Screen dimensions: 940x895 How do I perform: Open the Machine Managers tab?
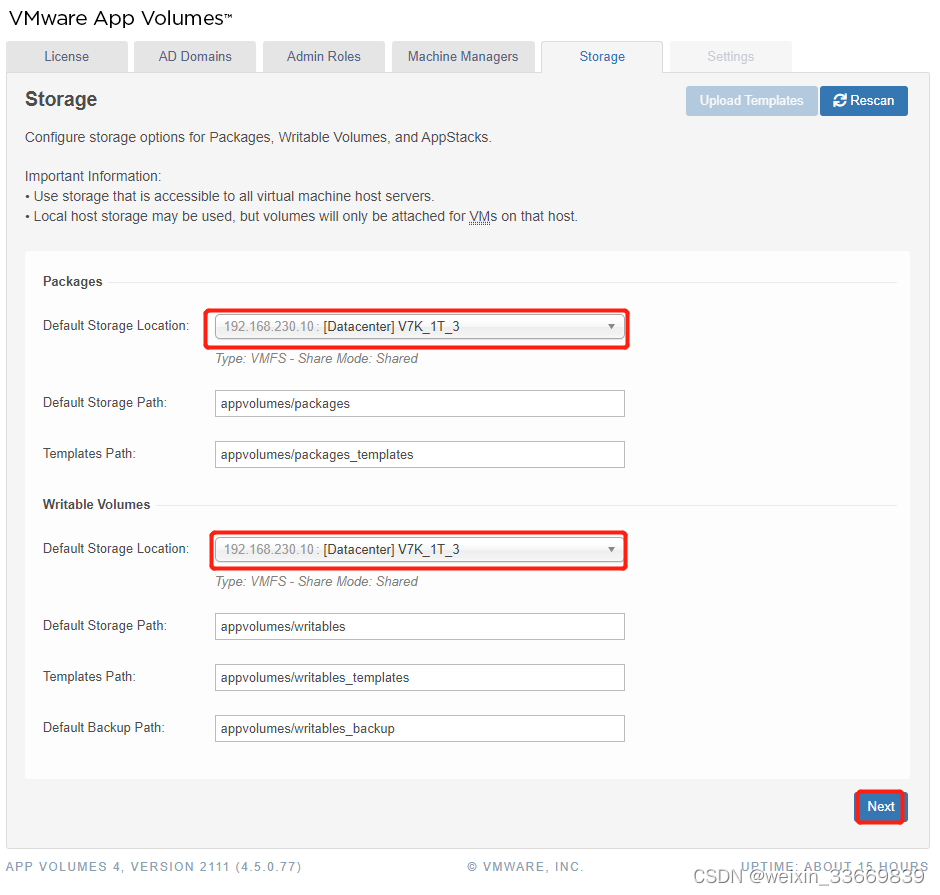click(463, 57)
